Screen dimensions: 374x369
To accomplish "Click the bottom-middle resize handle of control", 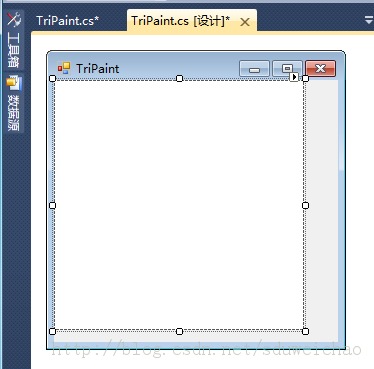I will point(179,331).
